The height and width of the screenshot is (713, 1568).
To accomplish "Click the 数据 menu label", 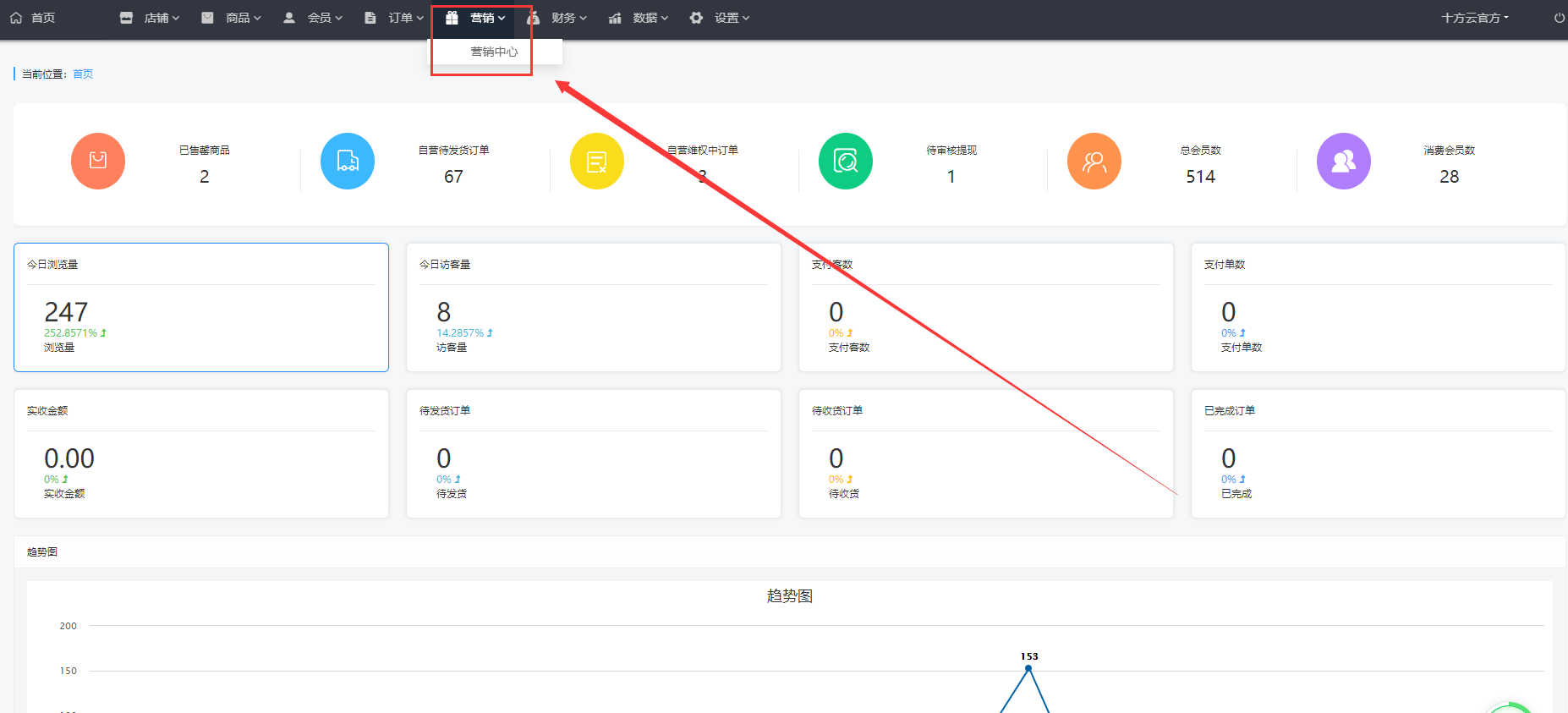I will coord(644,18).
